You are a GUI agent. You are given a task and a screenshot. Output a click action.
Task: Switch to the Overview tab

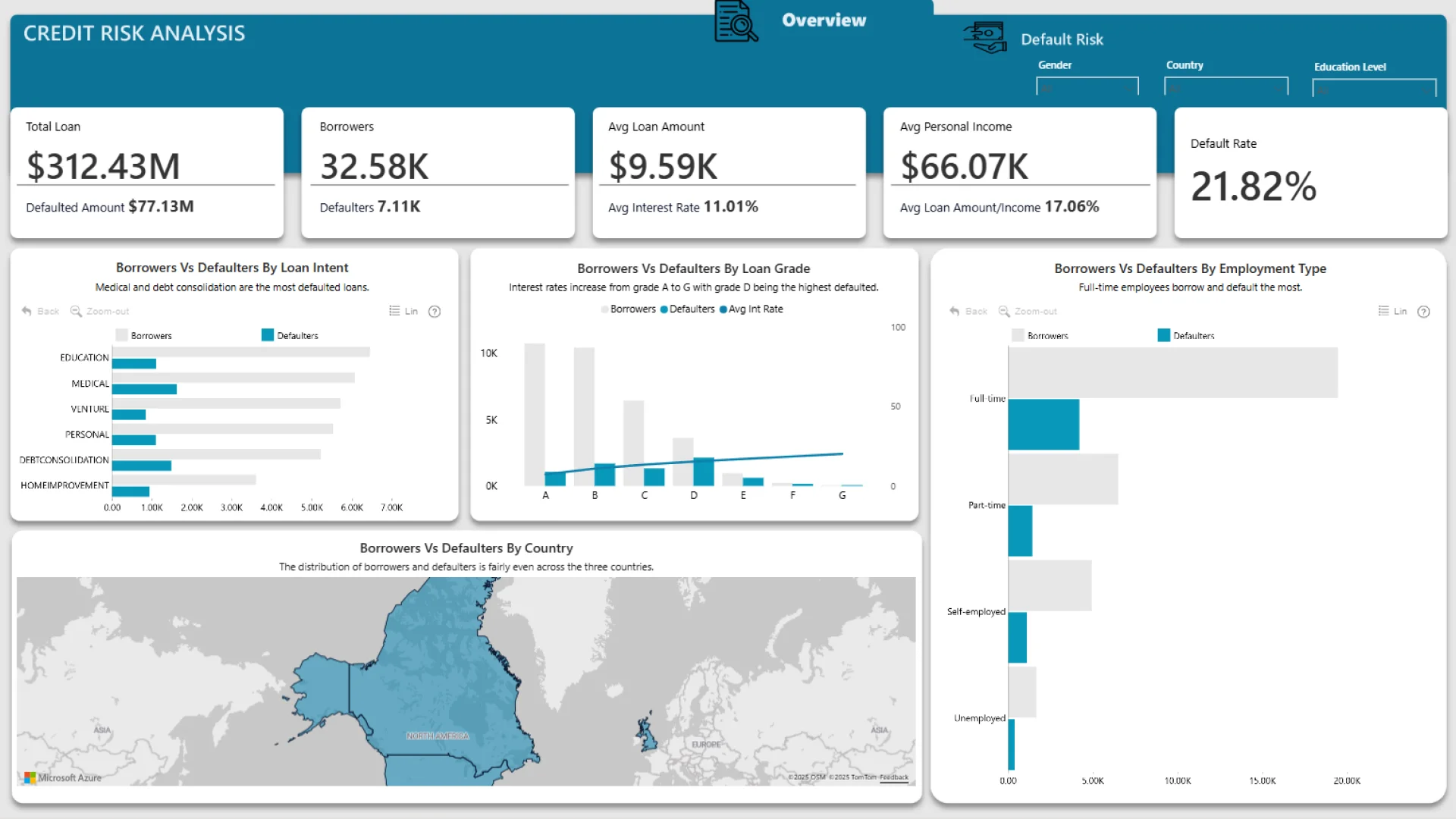click(824, 20)
